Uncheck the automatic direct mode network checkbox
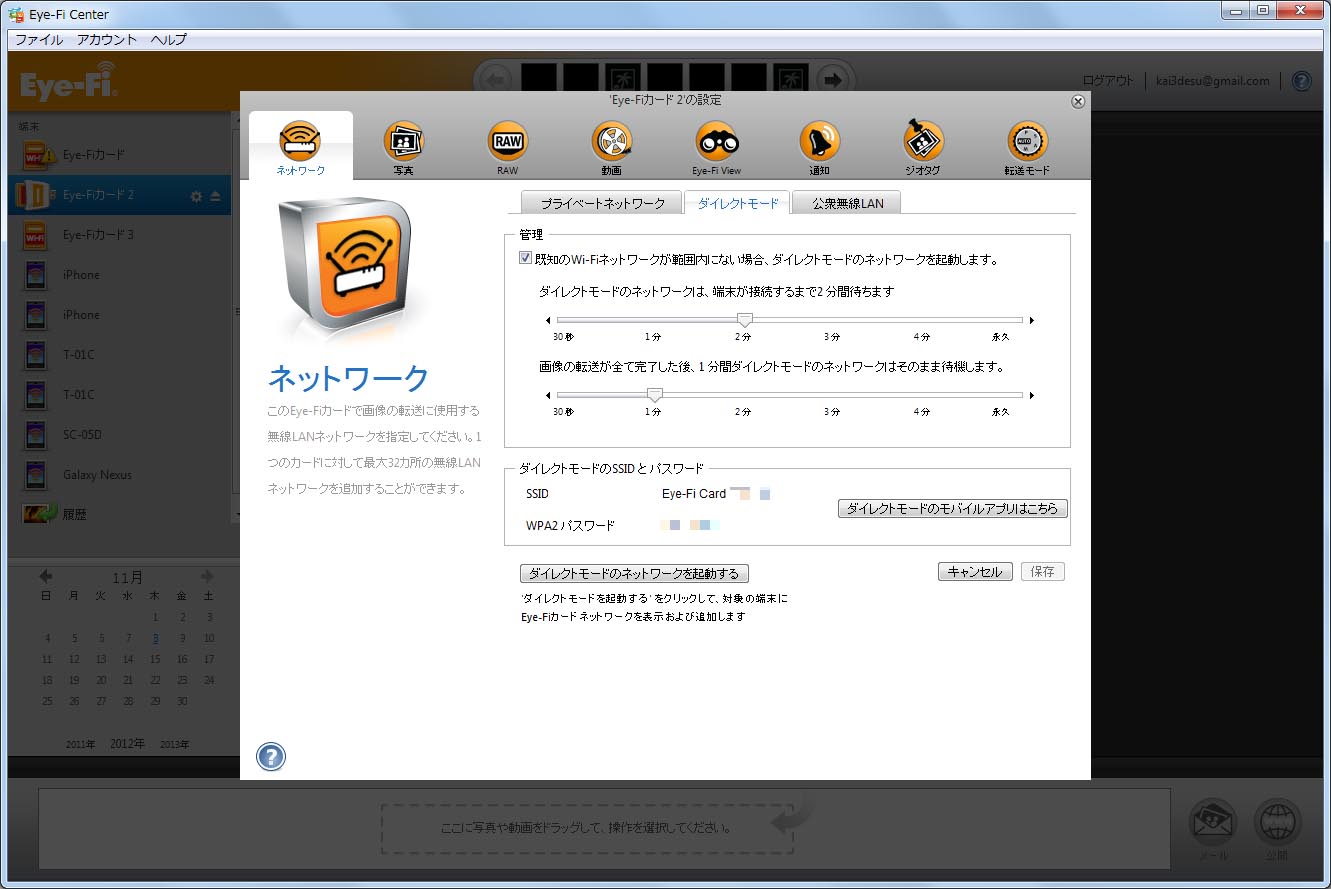The image size is (1331, 889). [525, 257]
